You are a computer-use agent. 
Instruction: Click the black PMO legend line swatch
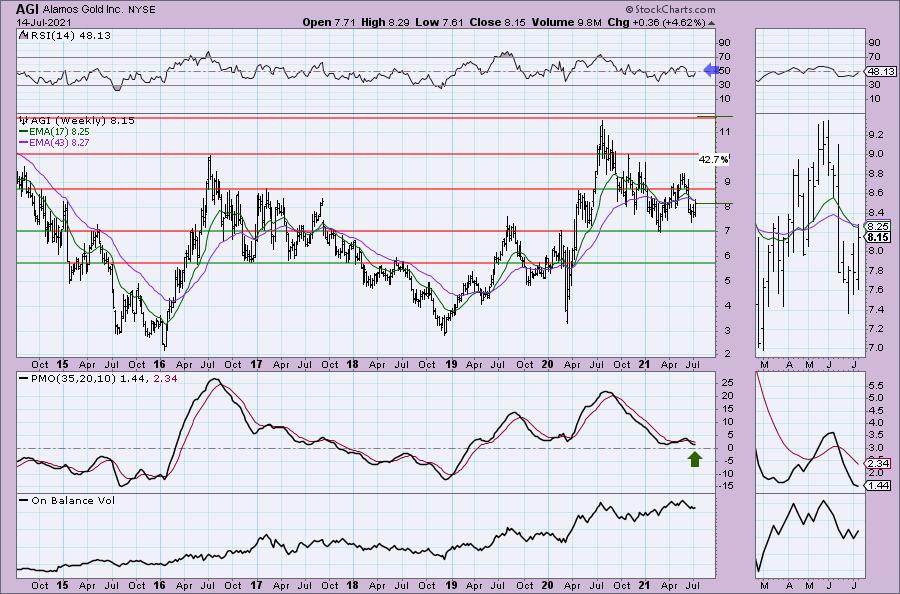coord(23,379)
